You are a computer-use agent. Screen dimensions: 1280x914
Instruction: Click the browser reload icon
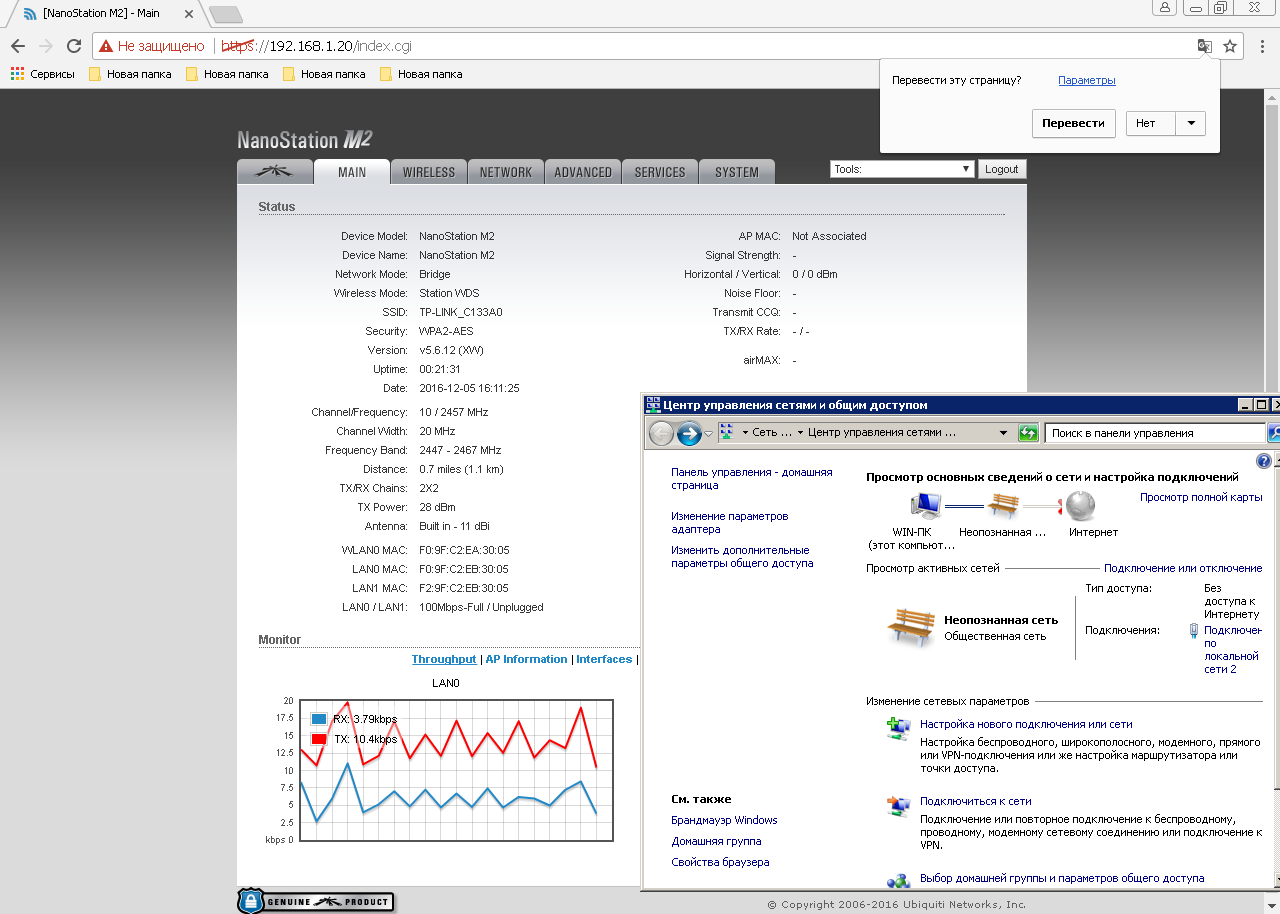click(x=73, y=46)
